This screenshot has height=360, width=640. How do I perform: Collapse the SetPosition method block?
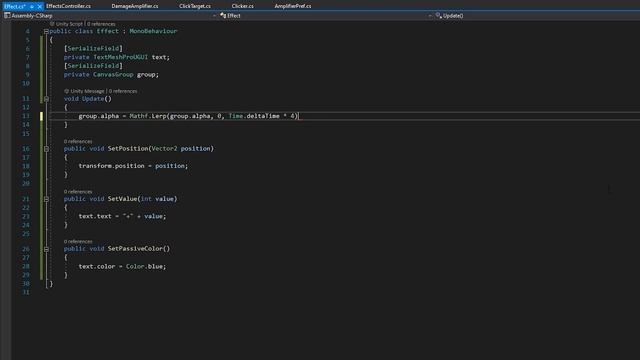pos(46,149)
